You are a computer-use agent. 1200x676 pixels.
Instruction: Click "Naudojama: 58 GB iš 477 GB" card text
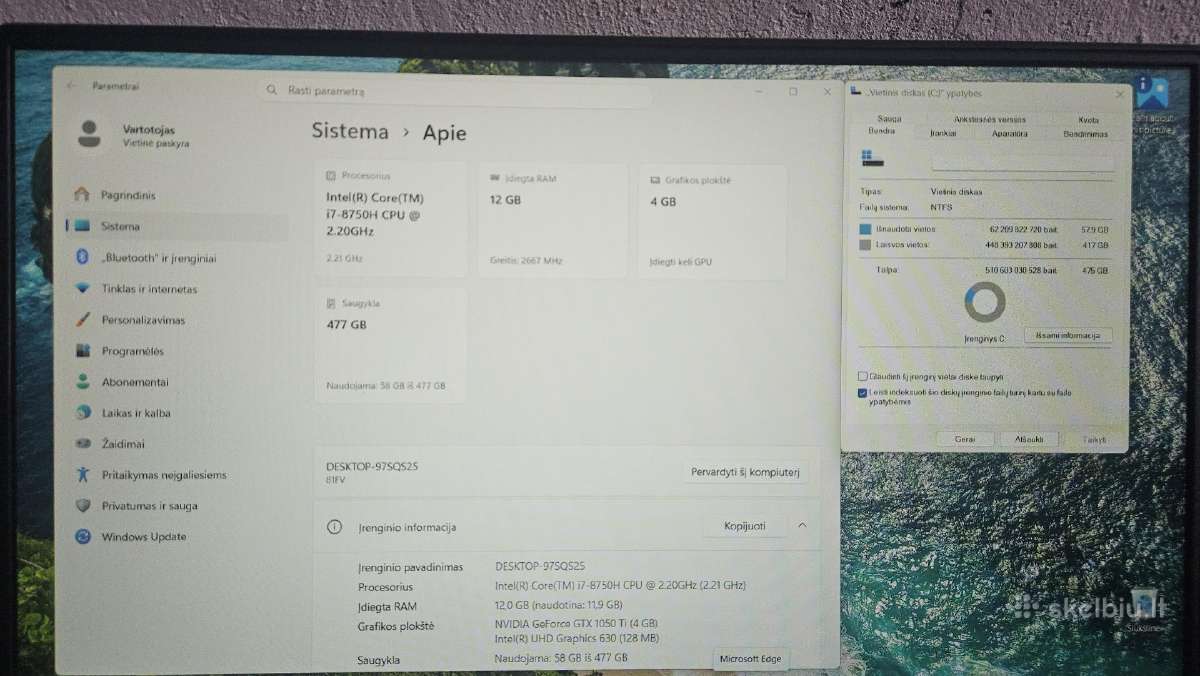(386, 386)
